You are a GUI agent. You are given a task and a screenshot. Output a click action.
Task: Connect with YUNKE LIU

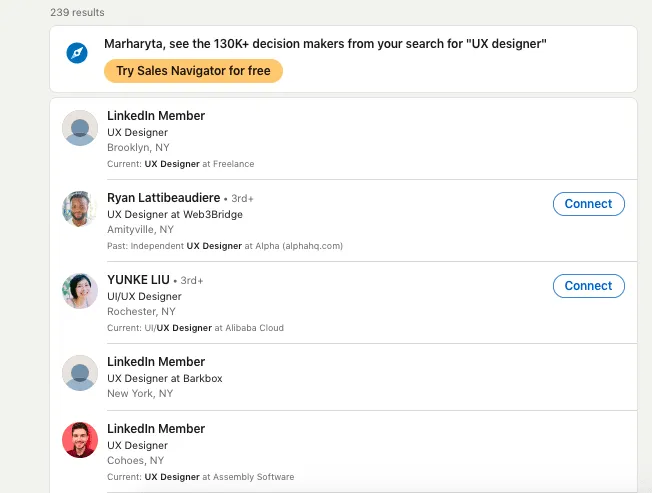coord(588,286)
